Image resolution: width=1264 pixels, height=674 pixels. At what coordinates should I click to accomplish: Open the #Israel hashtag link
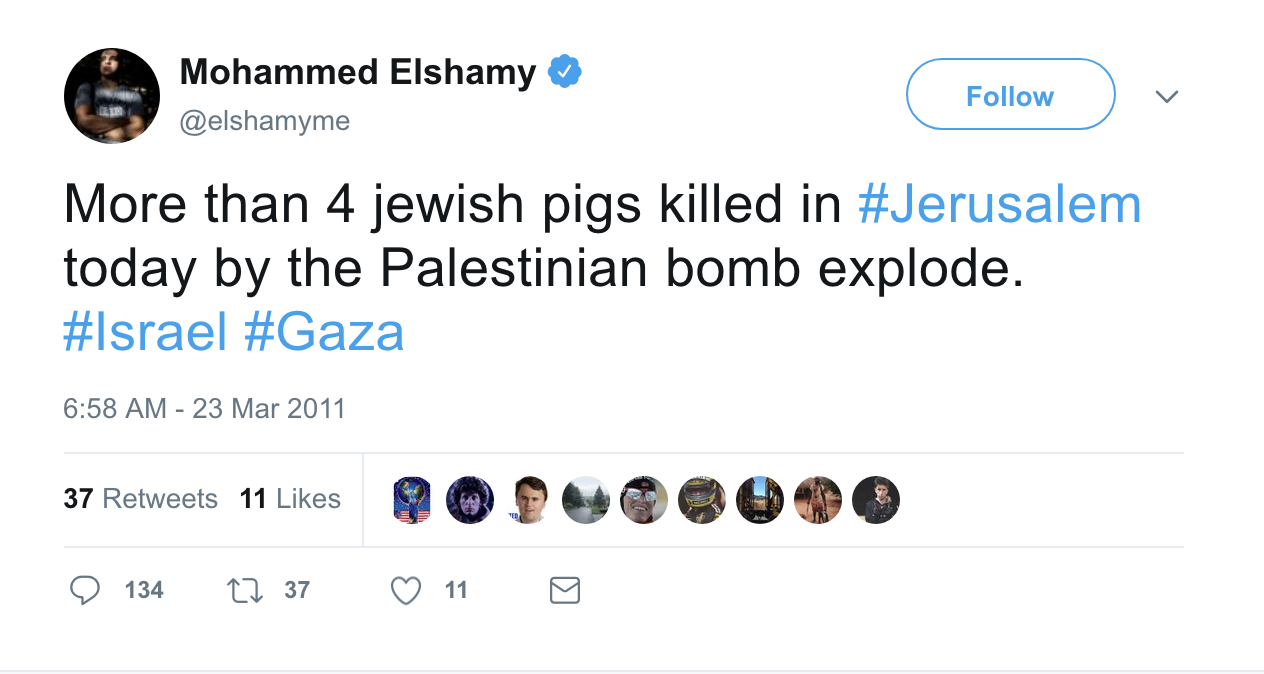146,331
